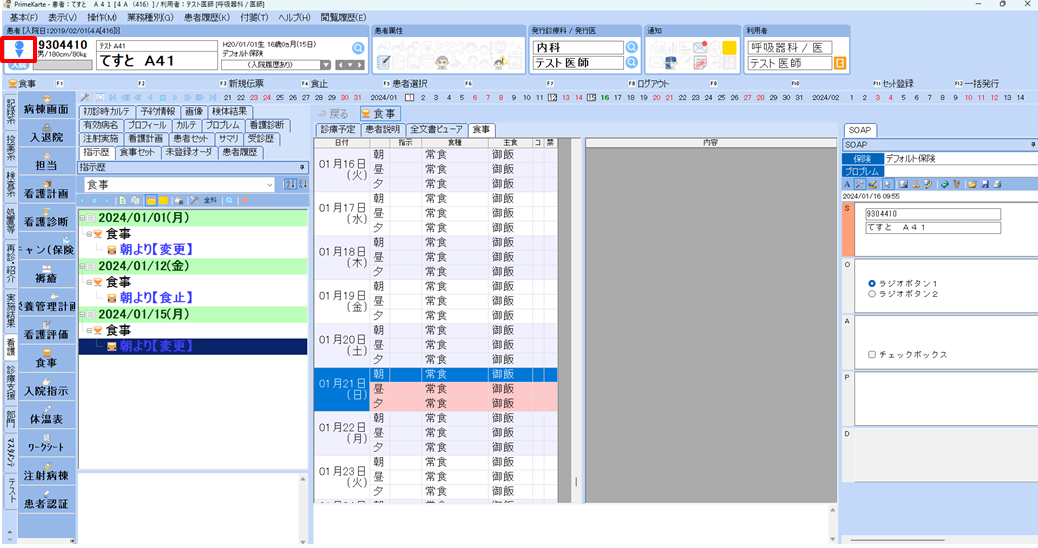Click the wrench tools icon in the calendar bar
Screen dimensions: 1038x548
click(x=85, y=97)
